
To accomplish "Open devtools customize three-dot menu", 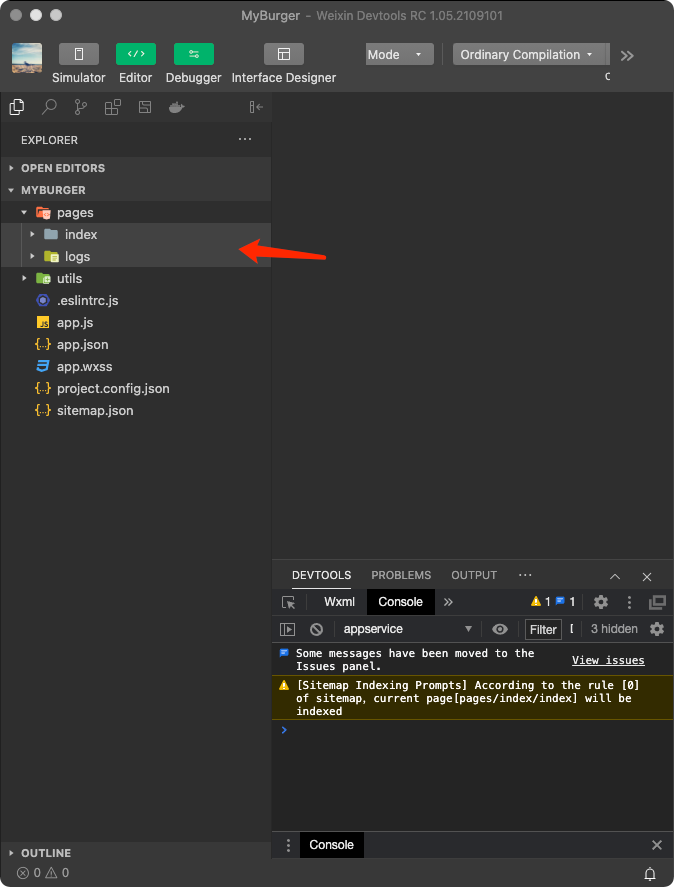I will 629,602.
